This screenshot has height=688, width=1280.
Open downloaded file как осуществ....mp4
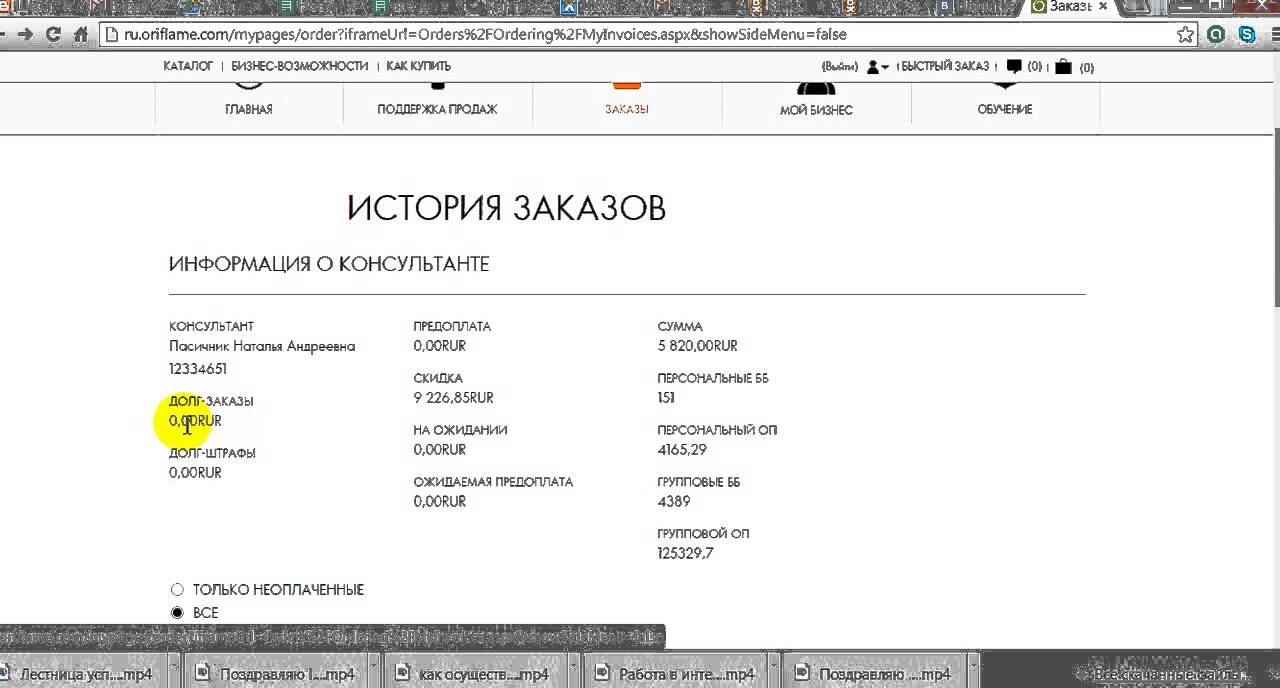[476, 675]
